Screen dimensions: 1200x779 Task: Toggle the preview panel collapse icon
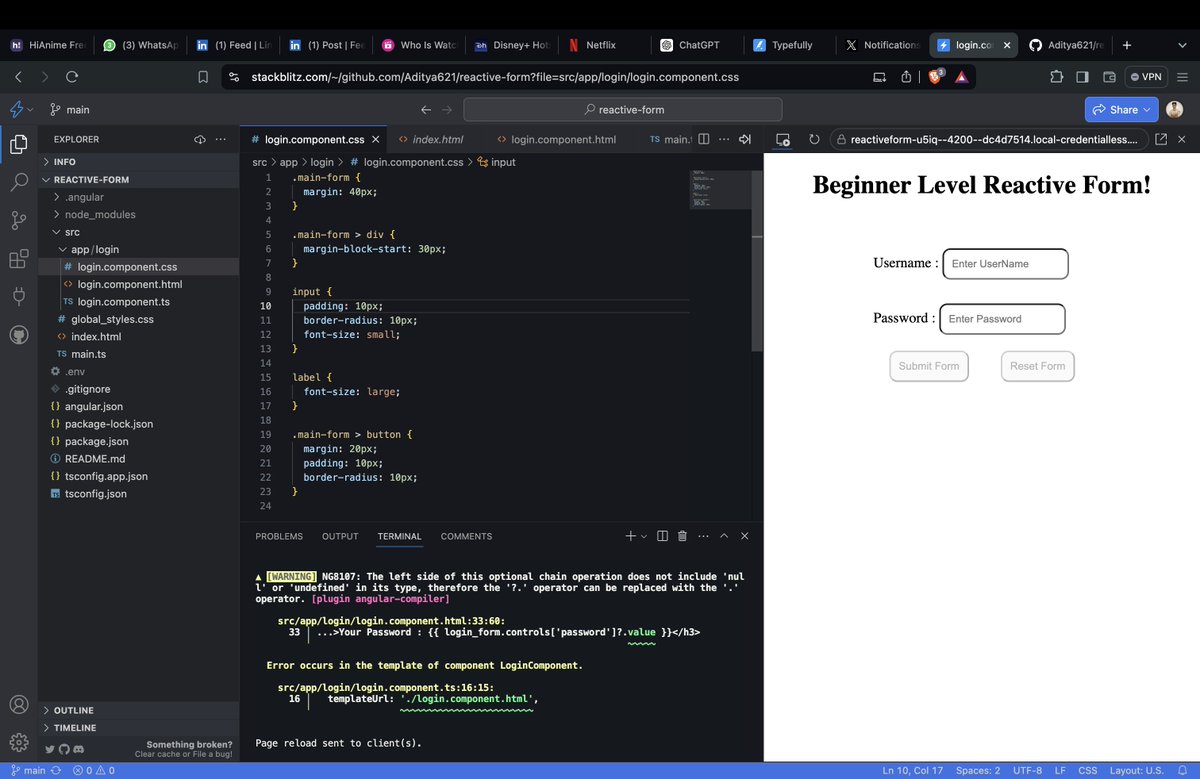(744, 139)
